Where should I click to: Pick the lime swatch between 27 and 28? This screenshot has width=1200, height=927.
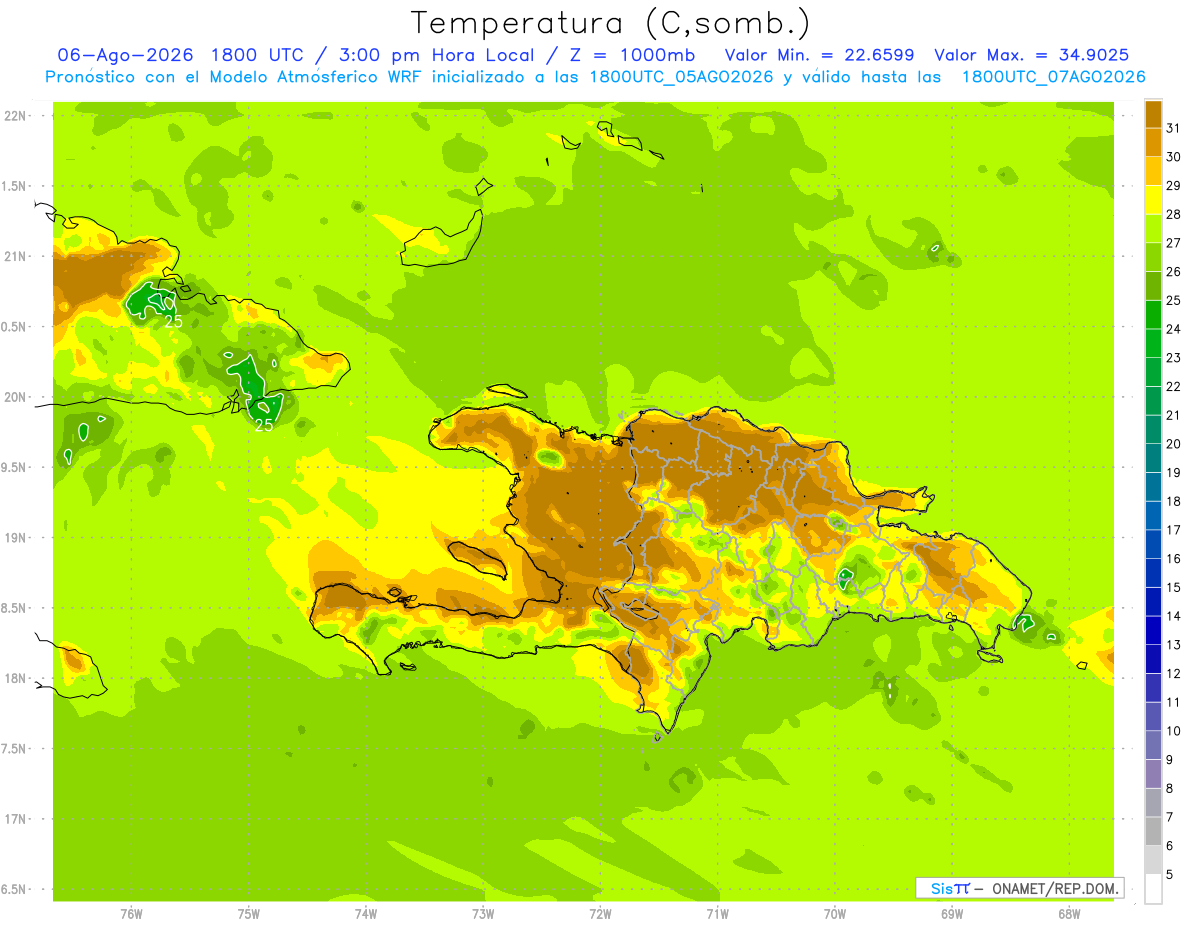pos(1153,229)
